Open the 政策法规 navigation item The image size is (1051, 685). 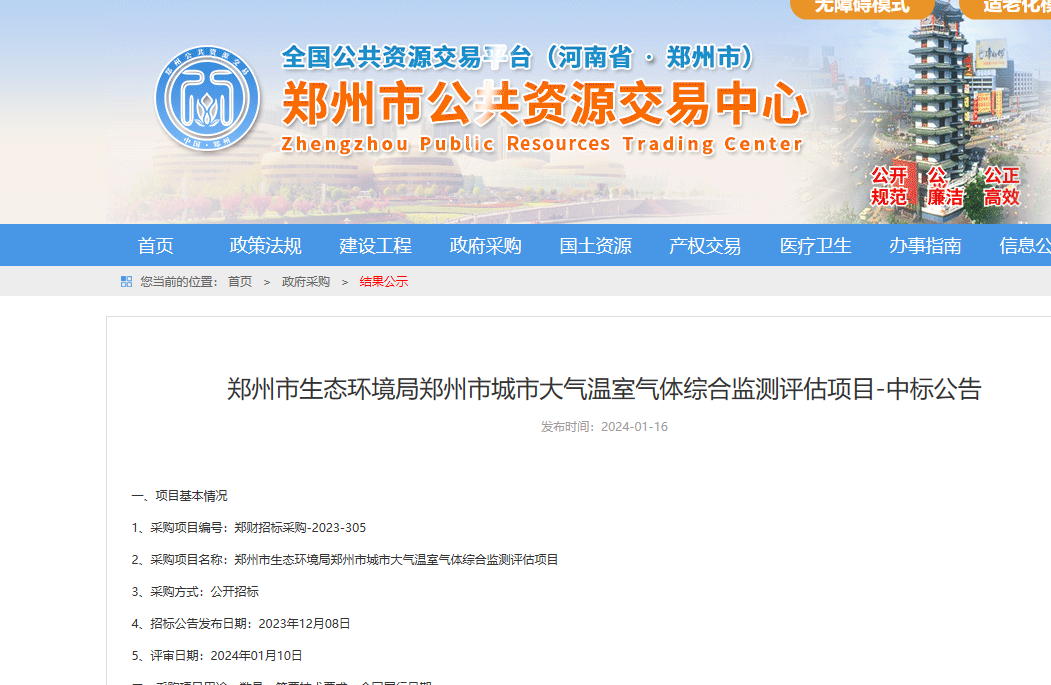tap(265, 246)
